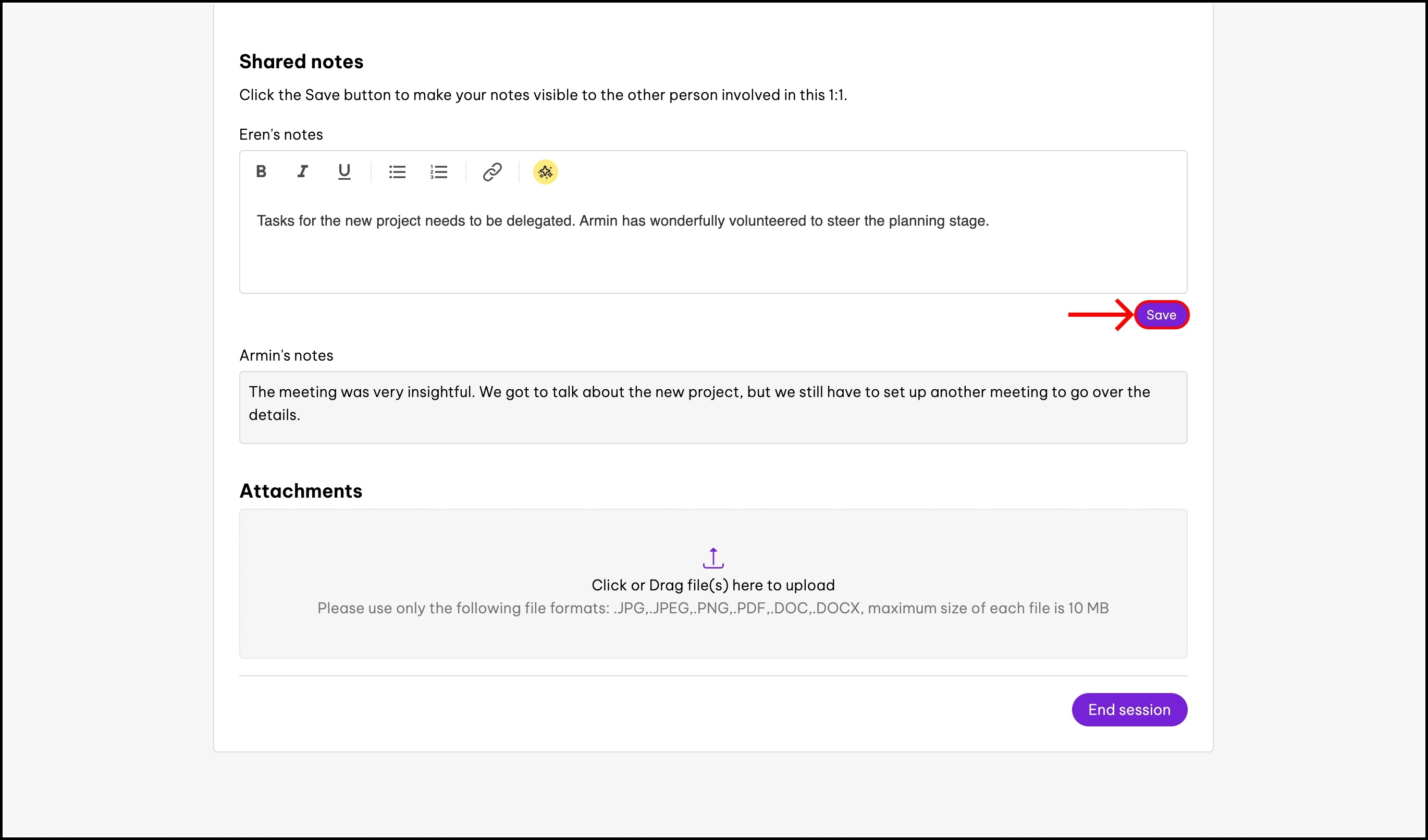Click the Save button instruction sentence

543,95
